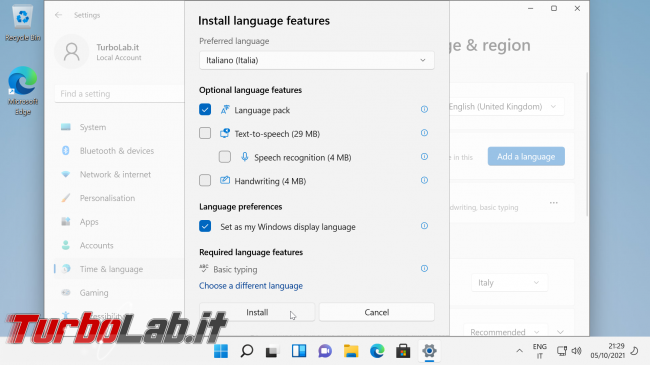Show hidden tray icons chevron

pos(519,351)
